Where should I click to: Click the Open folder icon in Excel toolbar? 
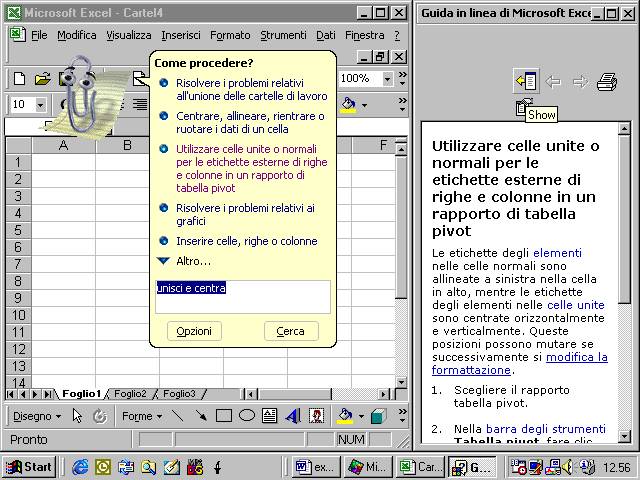tap(42, 78)
